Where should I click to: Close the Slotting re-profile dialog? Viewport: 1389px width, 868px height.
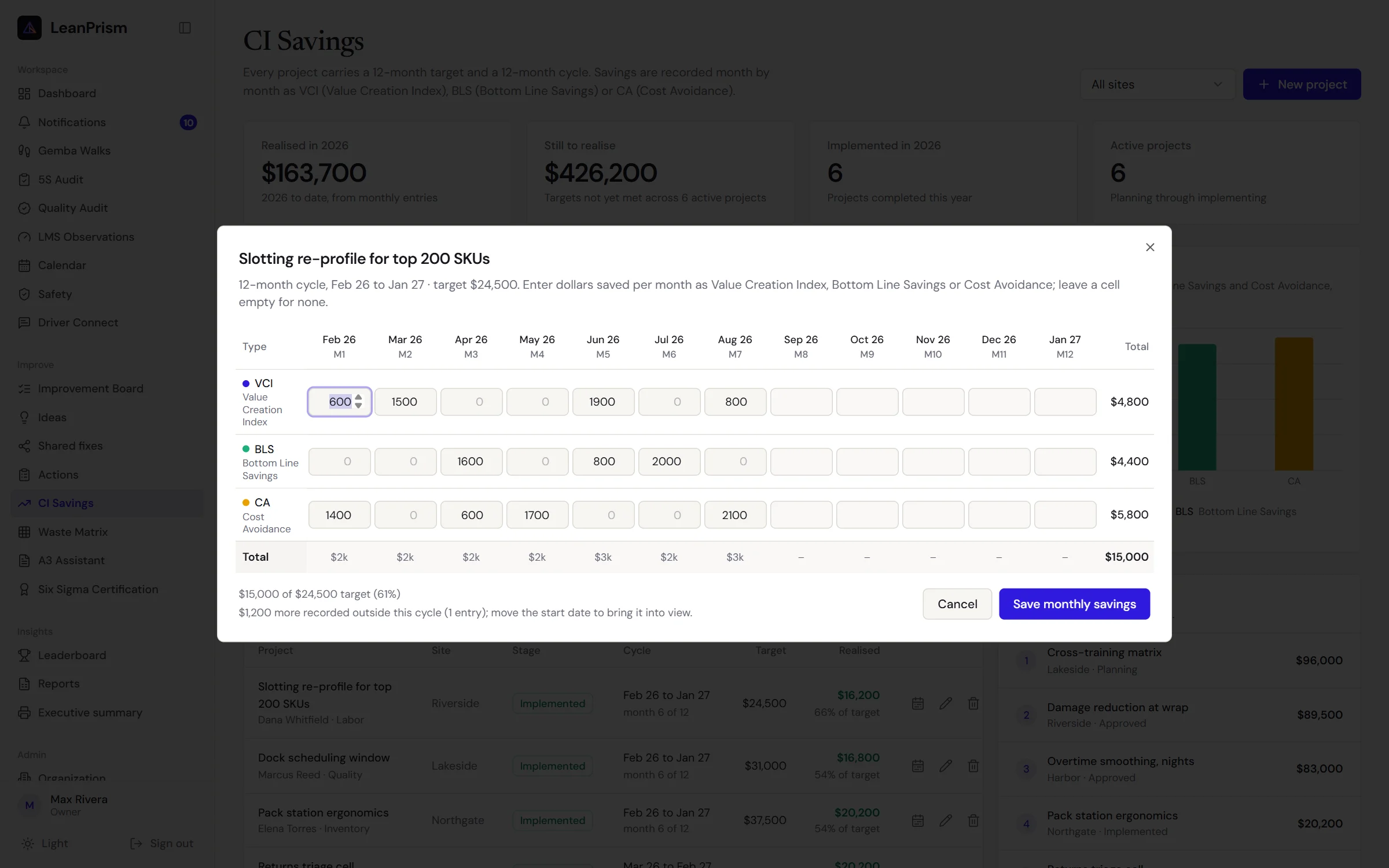tap(1149, 247)
